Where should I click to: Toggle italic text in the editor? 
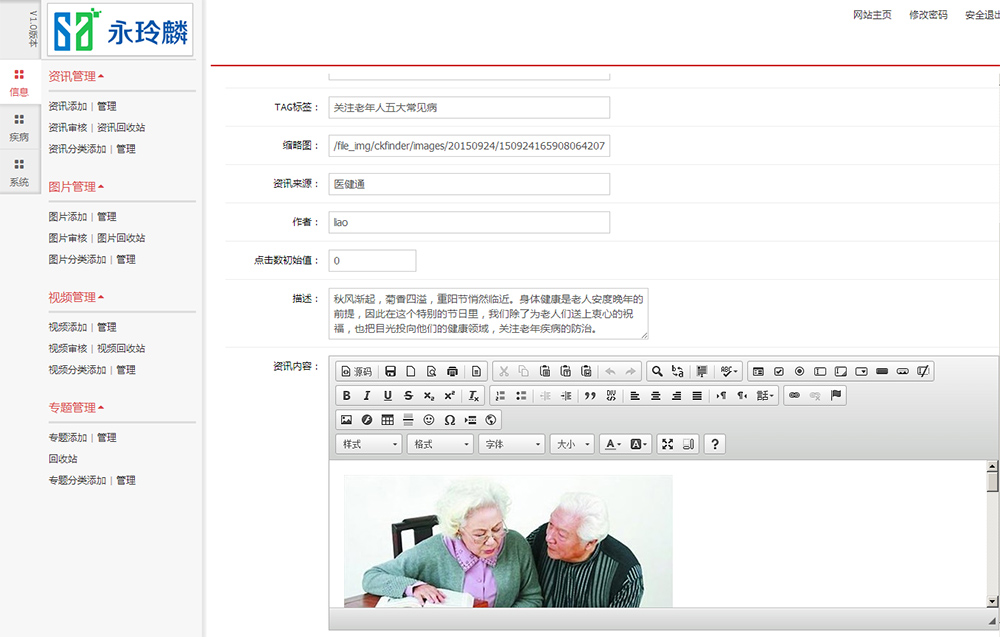click(367, 396)
